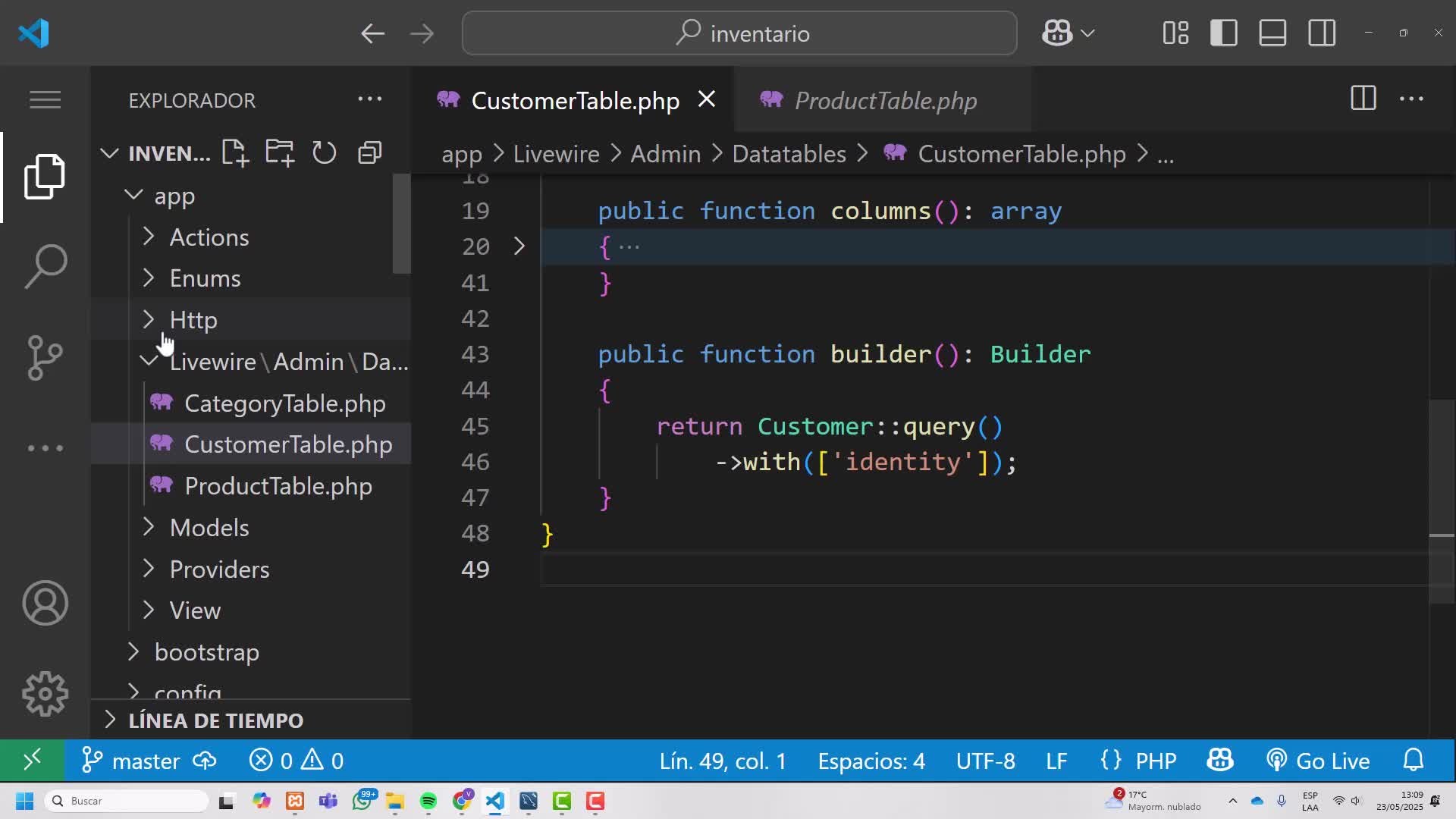Open the Manage gear icon
The image size is (1456, 819).
(x=45, y=694)
